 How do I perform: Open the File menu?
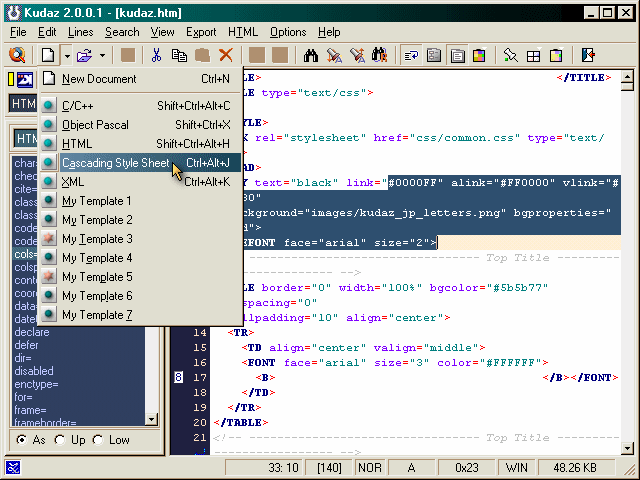point(18,32)
